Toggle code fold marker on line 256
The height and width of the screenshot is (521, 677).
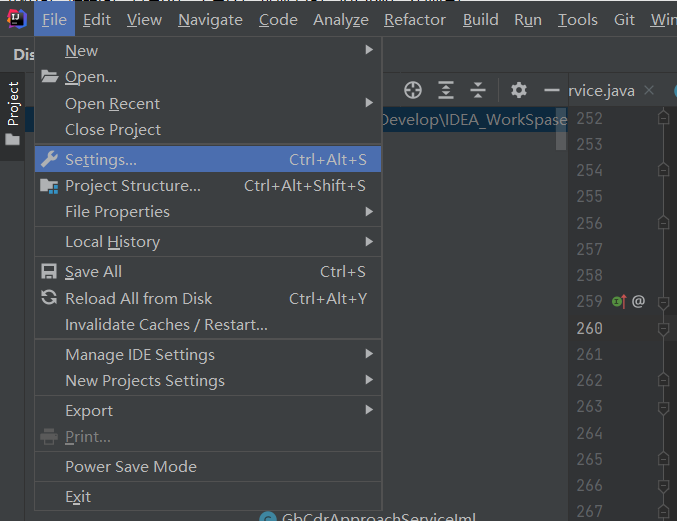(x=664, y=223)
